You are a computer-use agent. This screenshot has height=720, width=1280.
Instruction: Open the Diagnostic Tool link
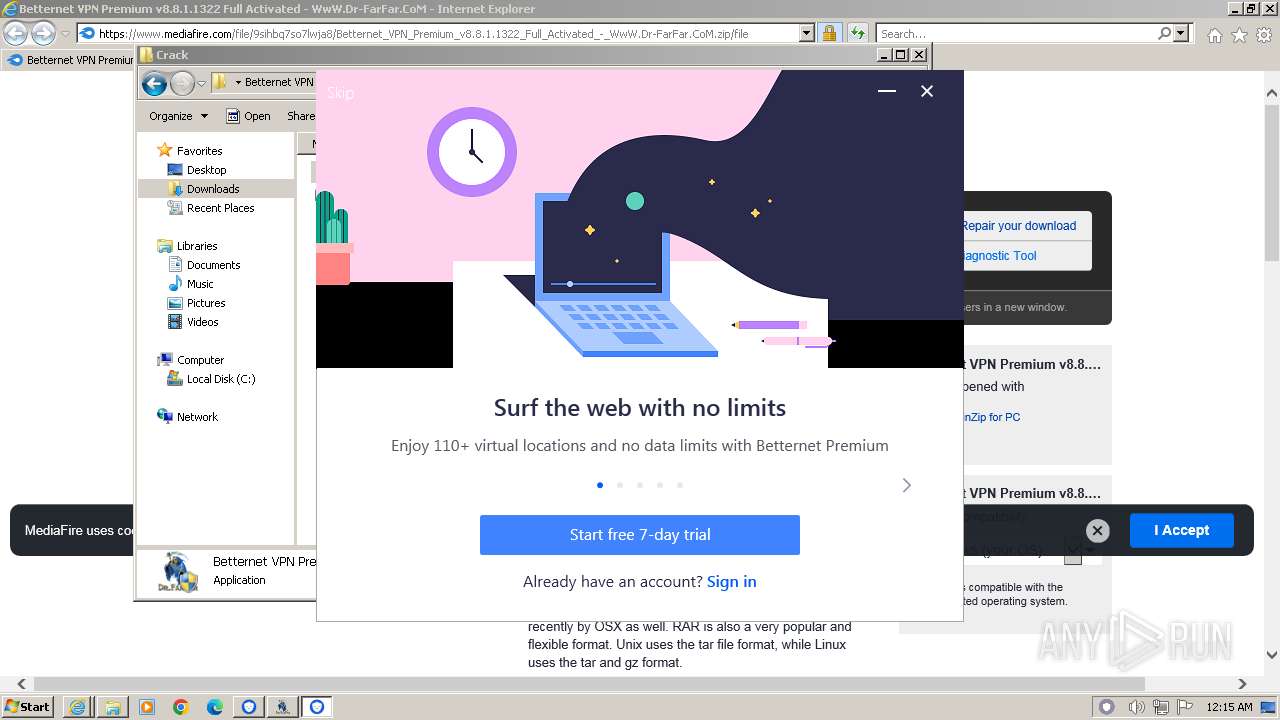999,256
